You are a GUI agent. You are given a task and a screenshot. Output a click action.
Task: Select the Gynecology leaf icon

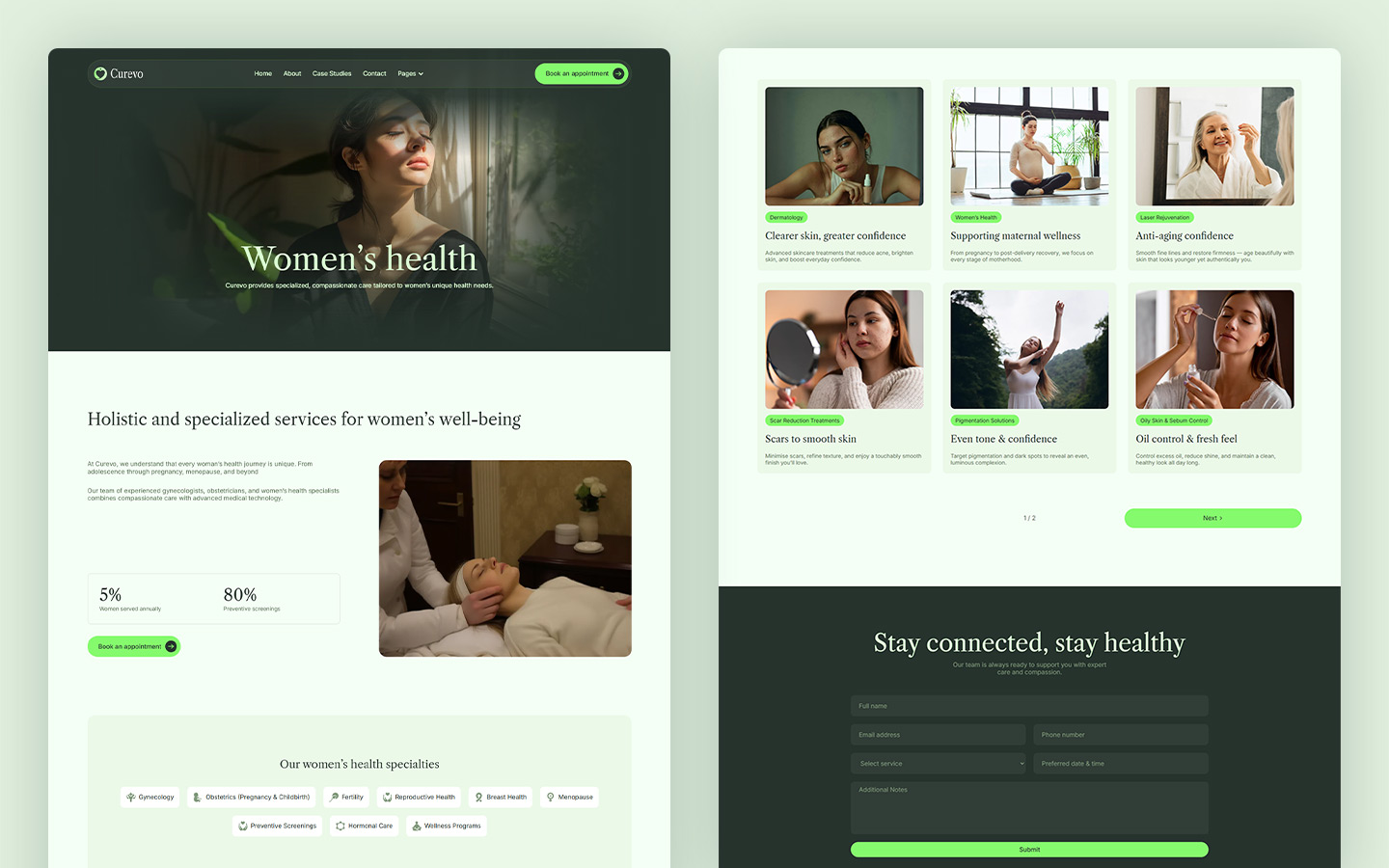tap(131, 797)
